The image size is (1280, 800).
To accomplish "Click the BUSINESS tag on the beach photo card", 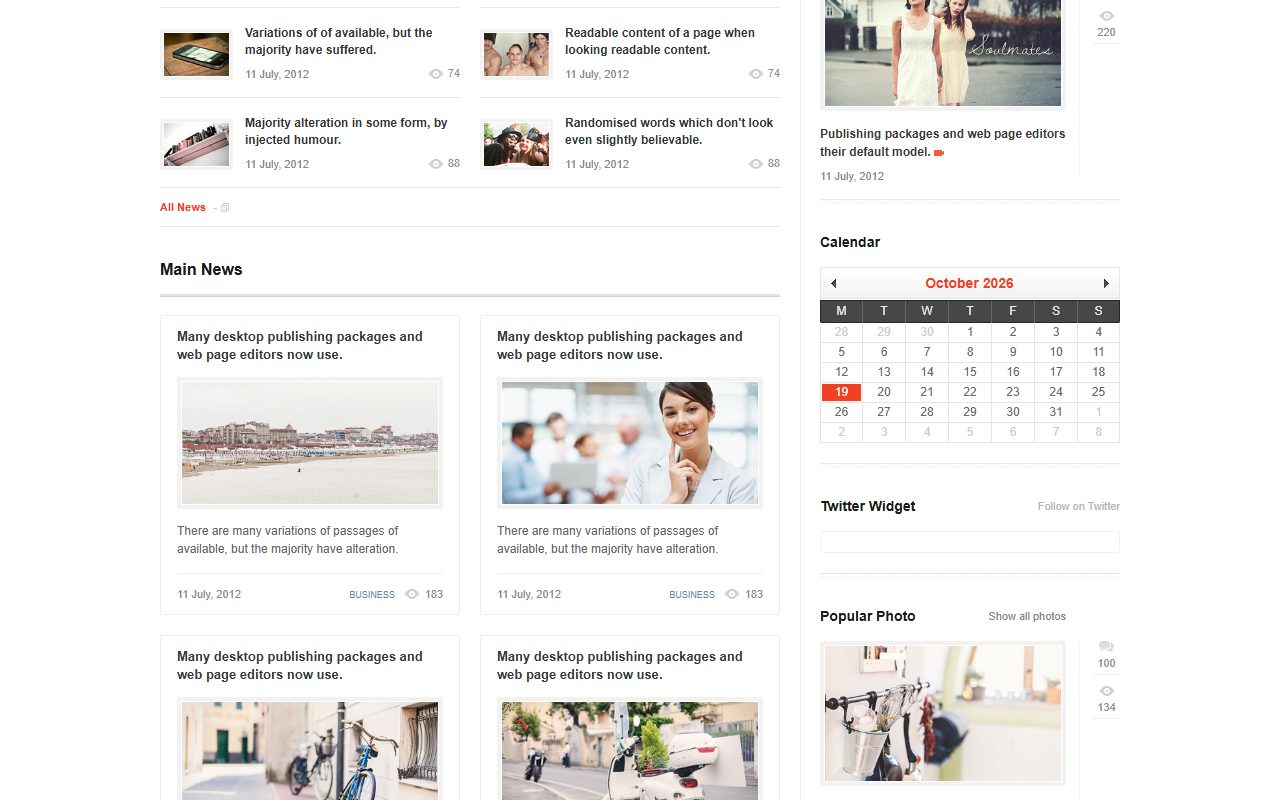I will pyautogui.click(x=372, y=595).
